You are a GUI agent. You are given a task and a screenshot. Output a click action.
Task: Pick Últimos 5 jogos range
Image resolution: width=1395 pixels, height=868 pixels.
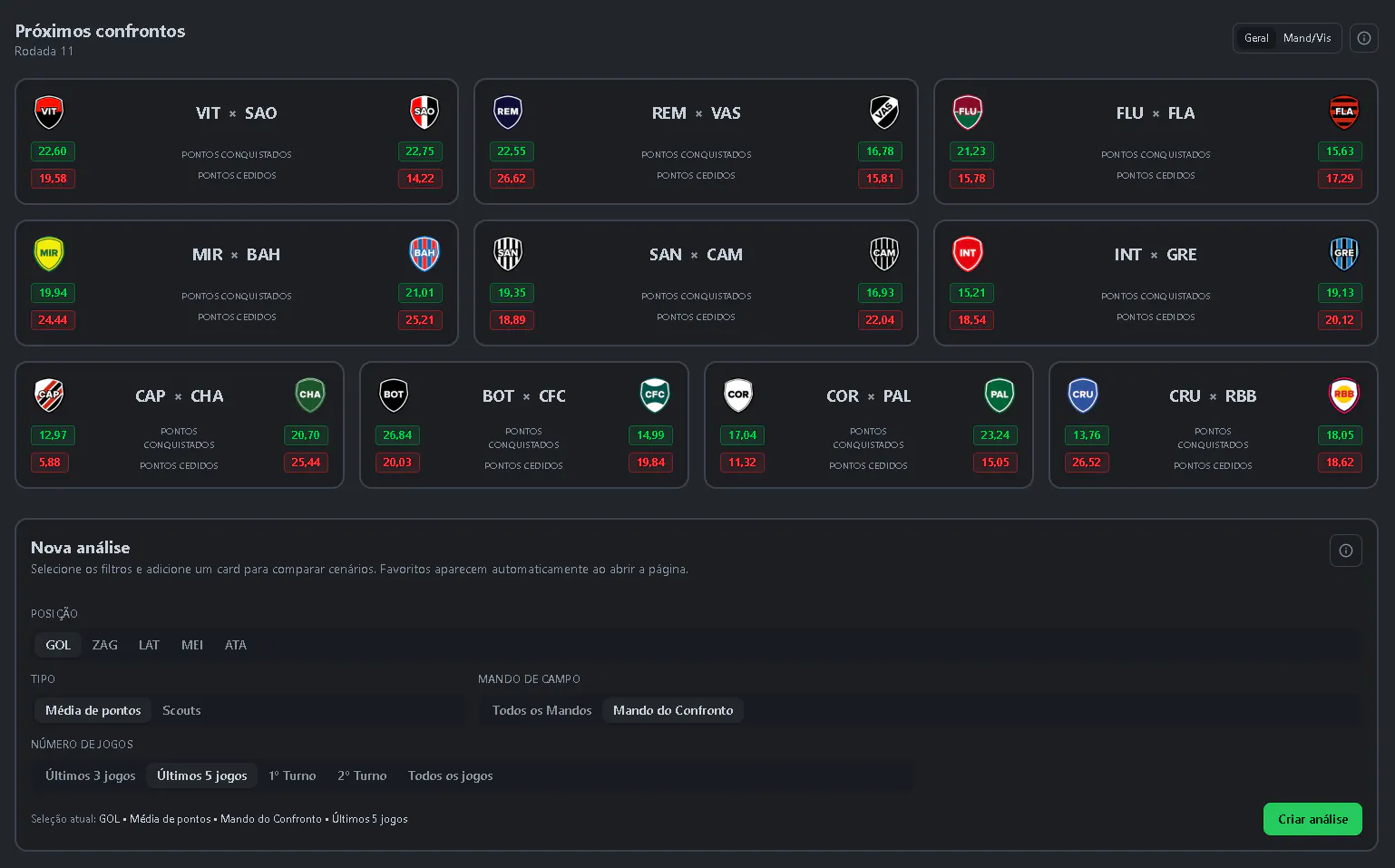(202, 775)
